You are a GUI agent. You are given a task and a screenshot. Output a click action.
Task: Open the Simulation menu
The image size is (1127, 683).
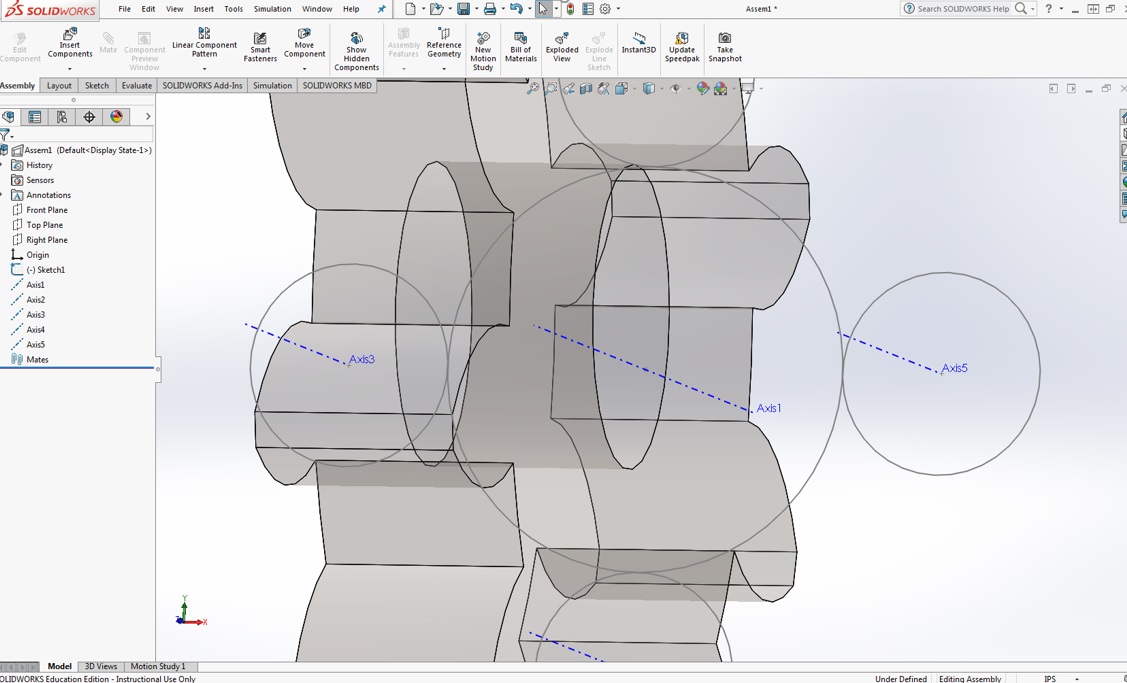(272, 9)
